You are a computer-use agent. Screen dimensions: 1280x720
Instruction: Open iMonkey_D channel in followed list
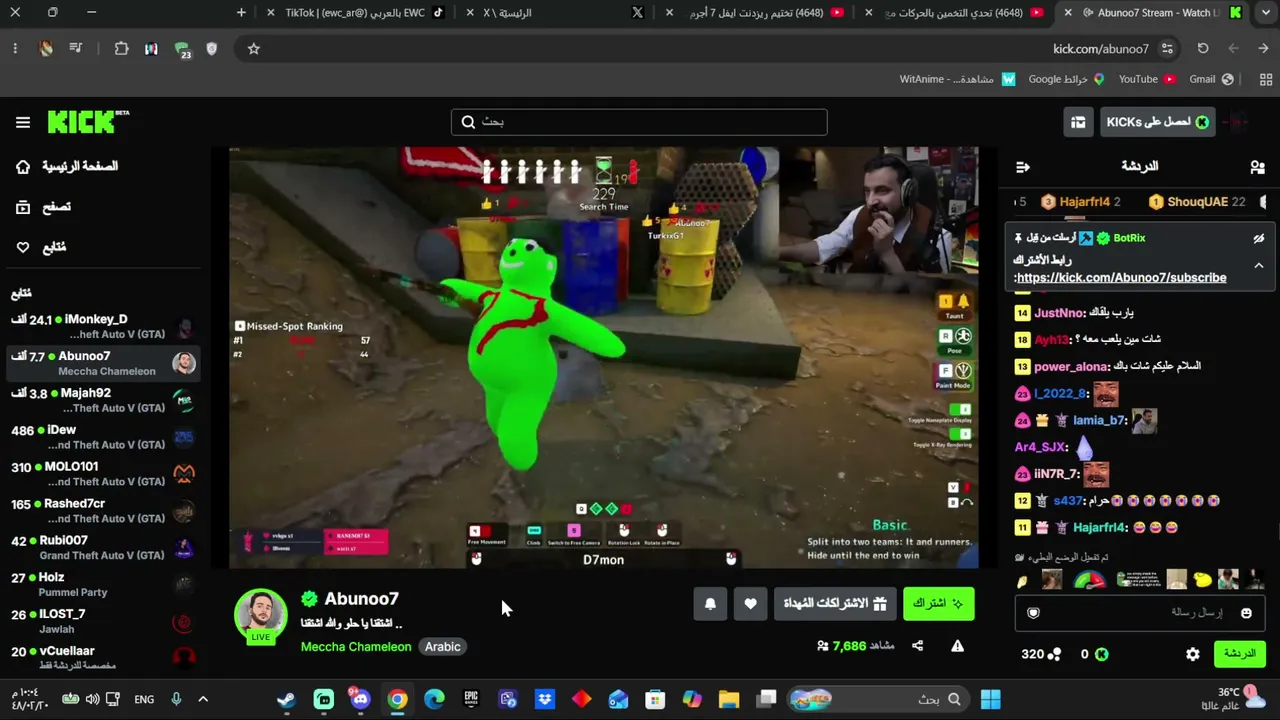click(104, 326)
